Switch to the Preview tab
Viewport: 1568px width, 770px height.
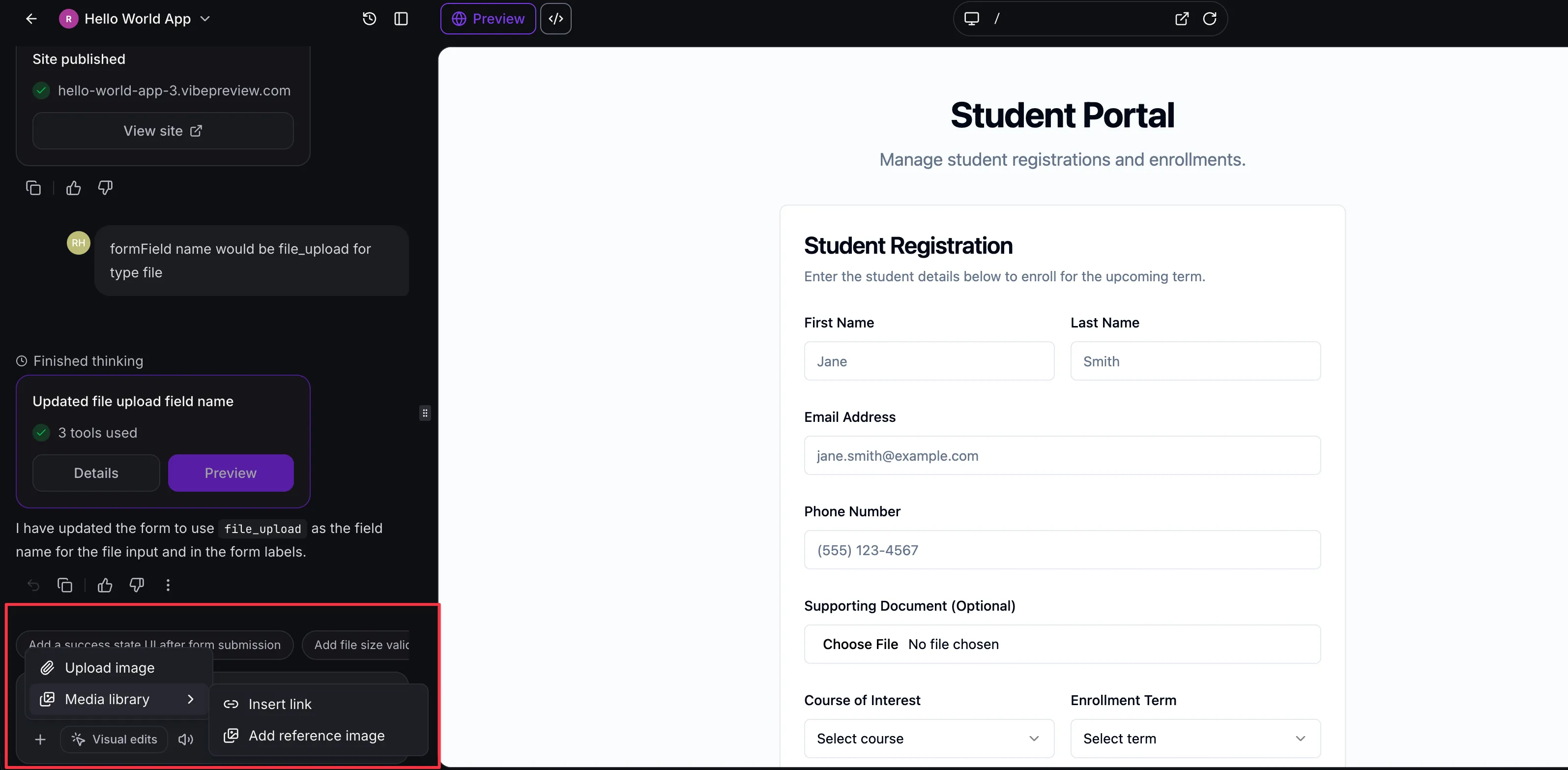[488, 19]
